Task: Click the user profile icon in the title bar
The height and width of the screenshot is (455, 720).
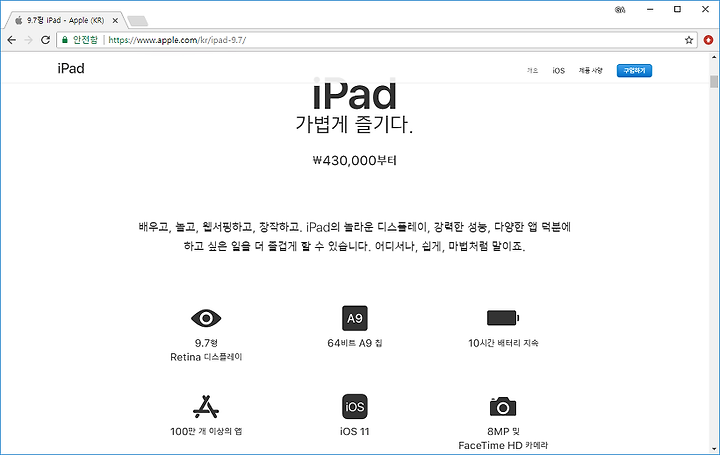Action: 620,9
